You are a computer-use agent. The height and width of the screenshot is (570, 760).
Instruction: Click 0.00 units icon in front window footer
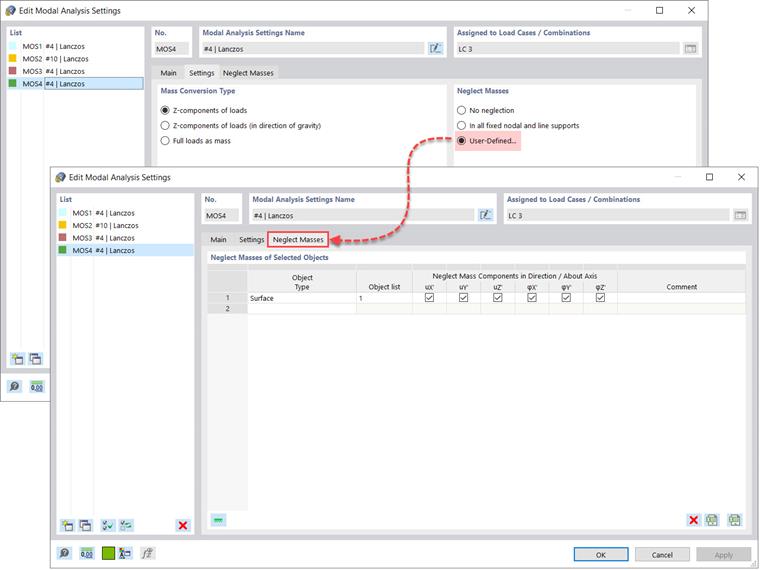tap(87, 553)
